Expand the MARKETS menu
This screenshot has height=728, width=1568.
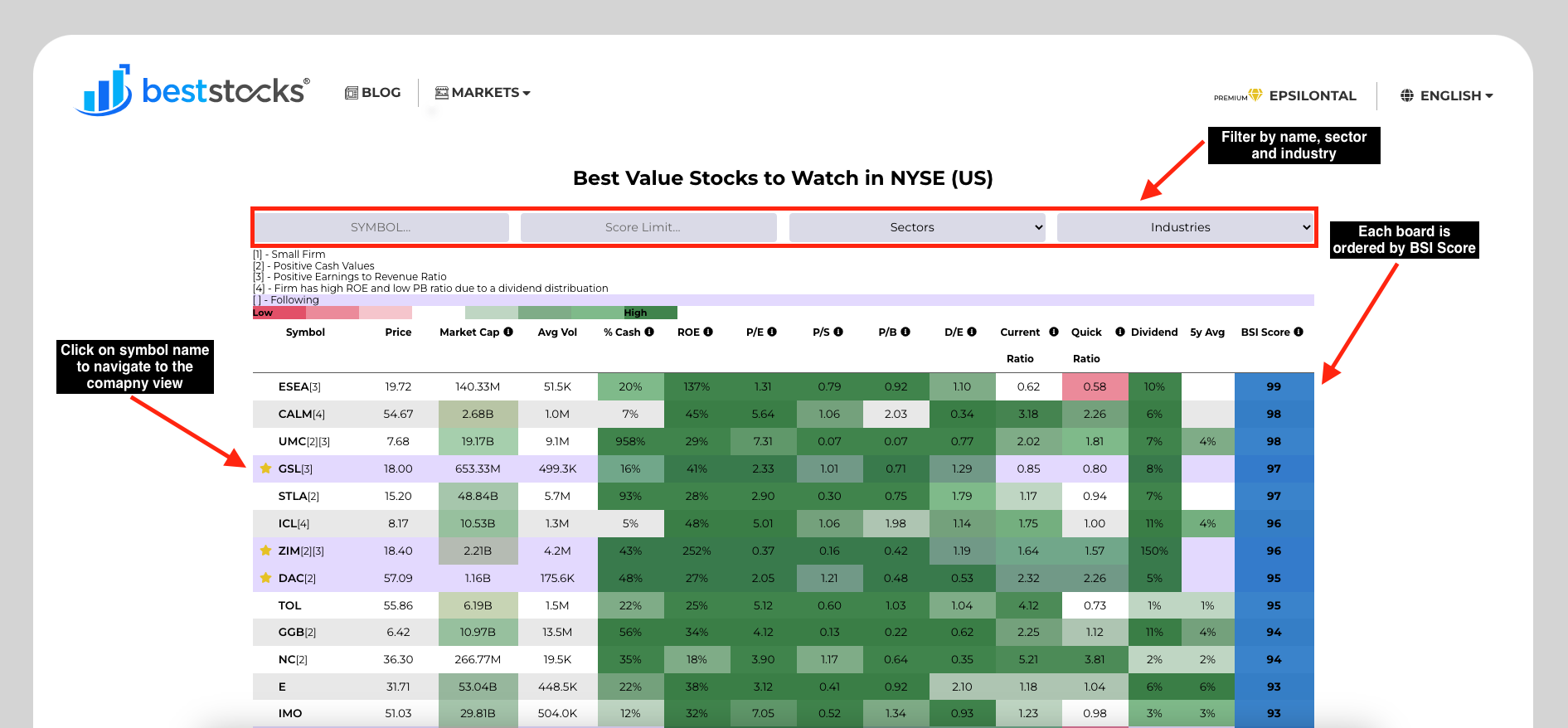[x=483, y=93]
